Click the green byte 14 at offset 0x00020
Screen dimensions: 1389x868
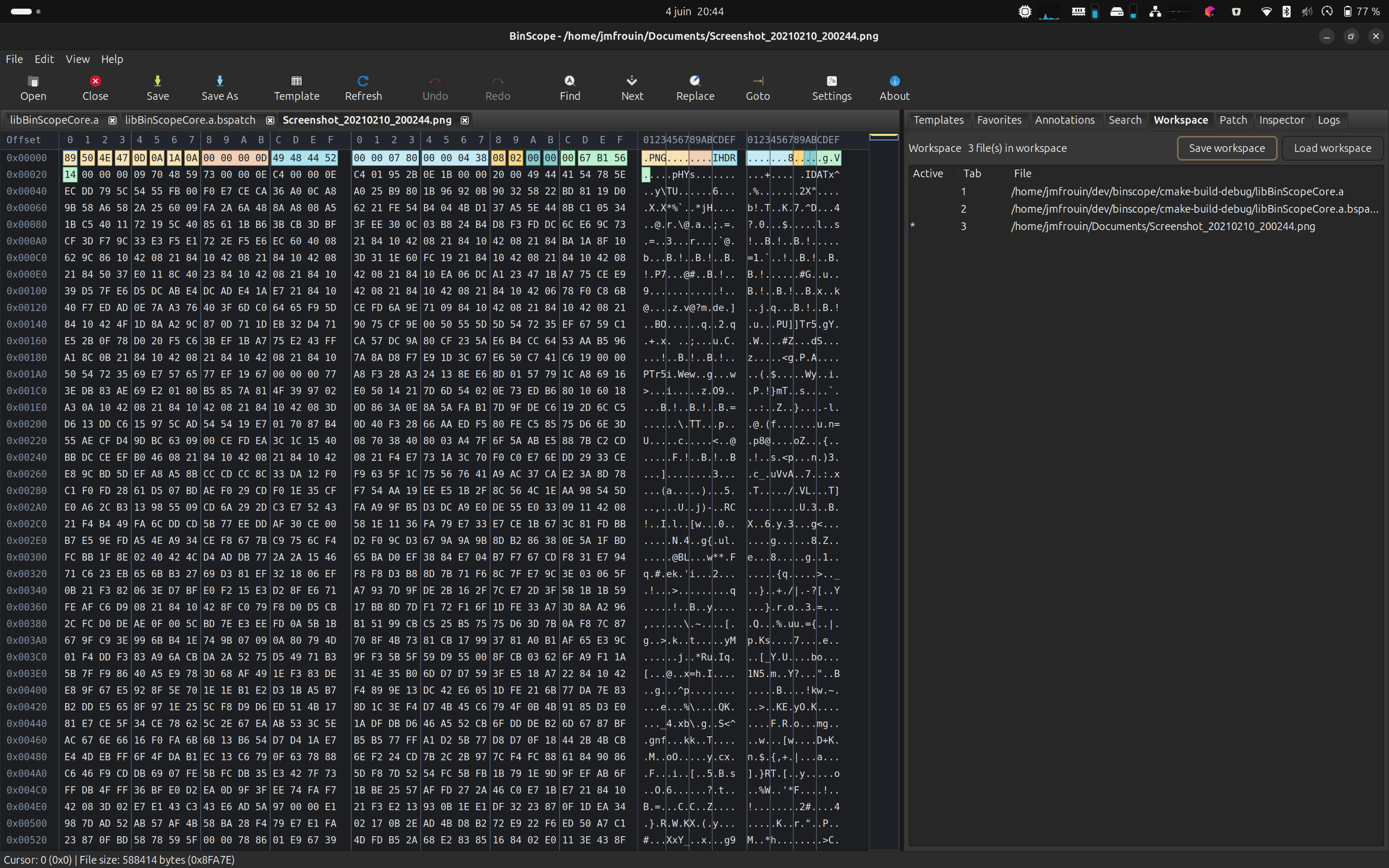tap(70, 175)
